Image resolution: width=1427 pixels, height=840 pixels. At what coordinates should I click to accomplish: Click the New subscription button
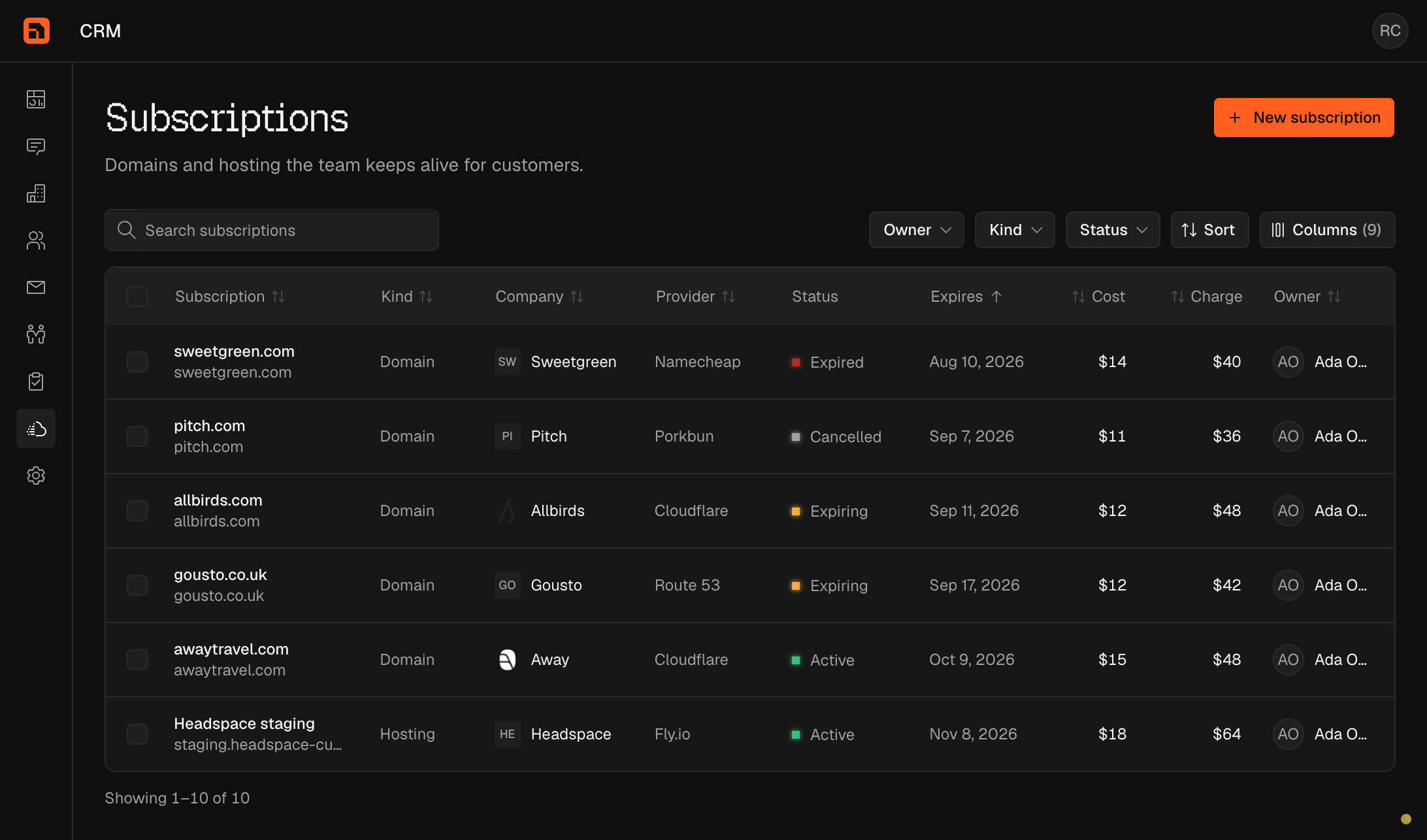pos(1304,118)
